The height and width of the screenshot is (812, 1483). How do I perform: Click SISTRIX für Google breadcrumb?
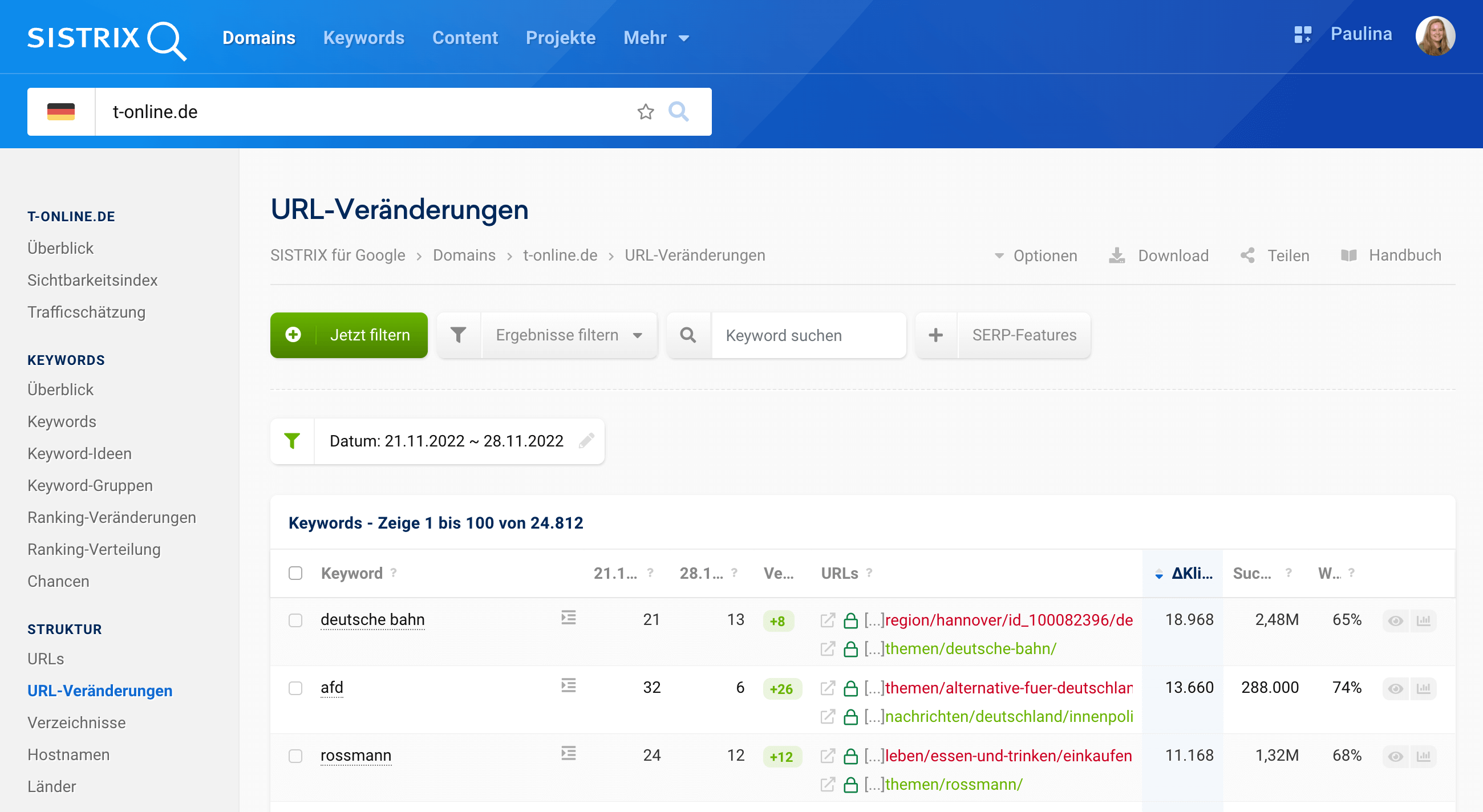point(338,255)
